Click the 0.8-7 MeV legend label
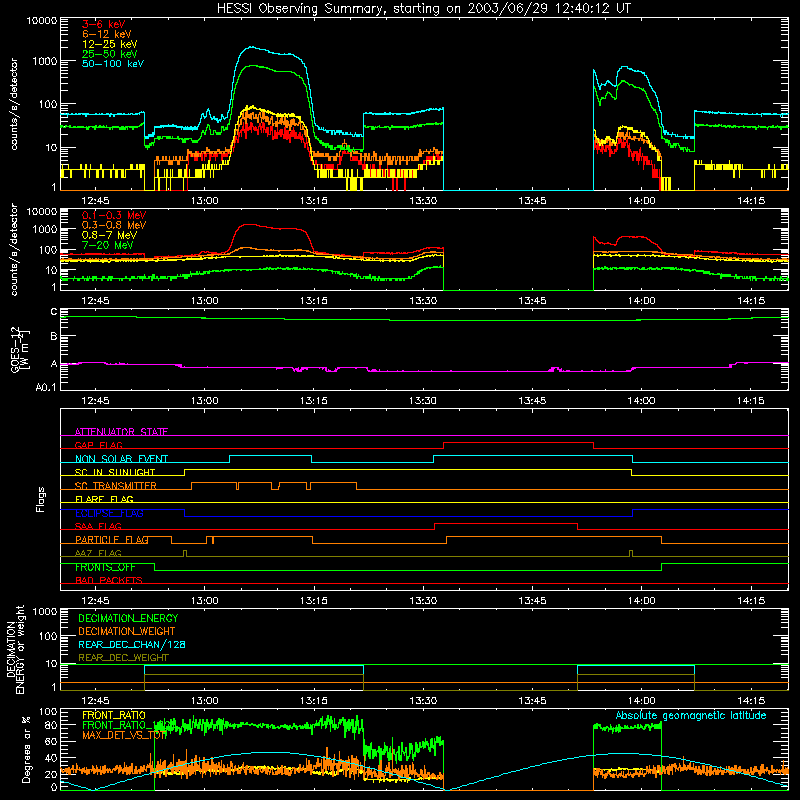Viewport: 800px width, 800px height. 109,235
